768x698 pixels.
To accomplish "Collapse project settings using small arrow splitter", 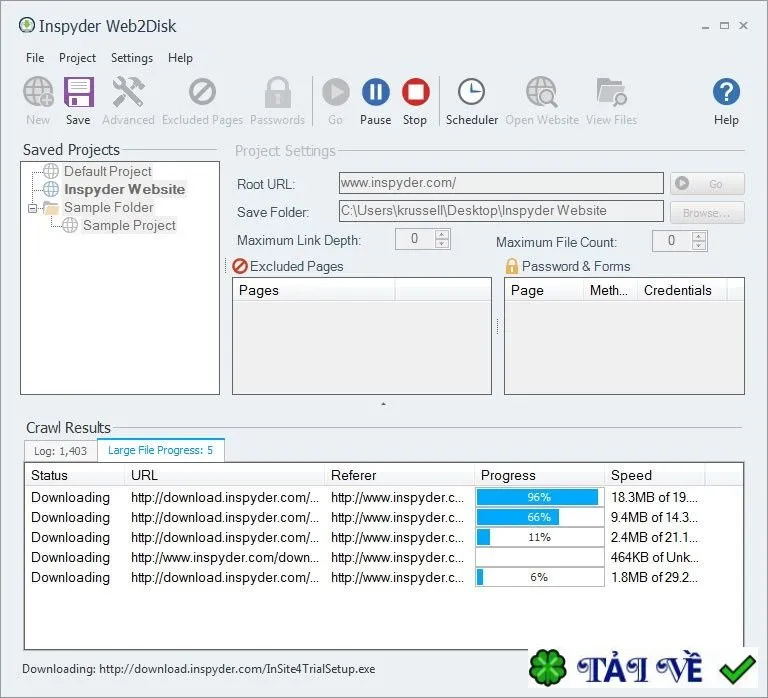I will coord(384,404).
